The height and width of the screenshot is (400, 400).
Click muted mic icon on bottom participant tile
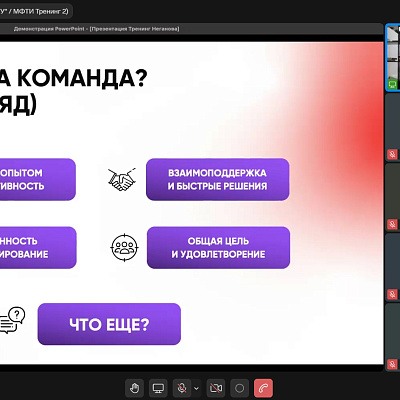[392, 364]
